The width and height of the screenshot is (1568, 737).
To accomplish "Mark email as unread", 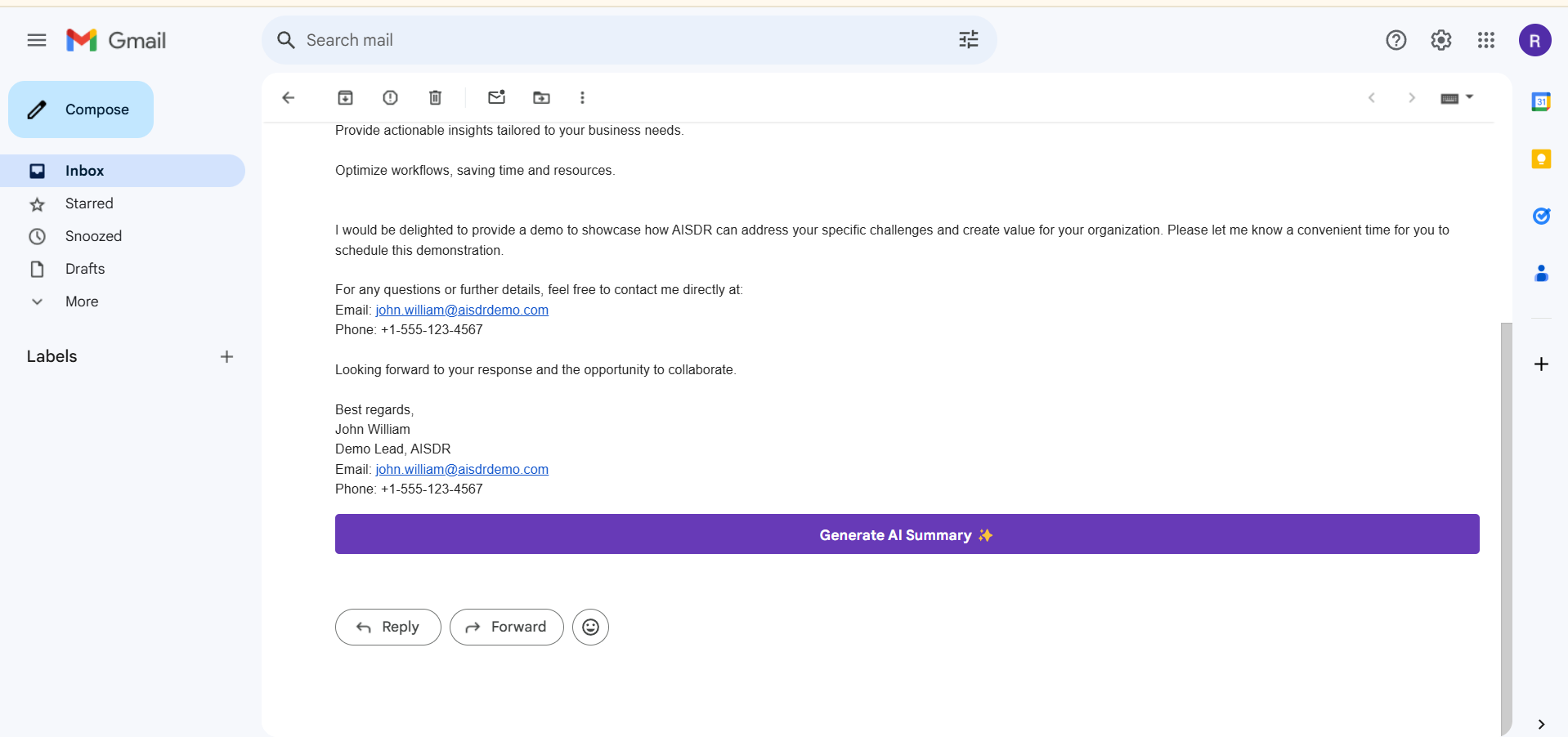I will click(497, 97).
